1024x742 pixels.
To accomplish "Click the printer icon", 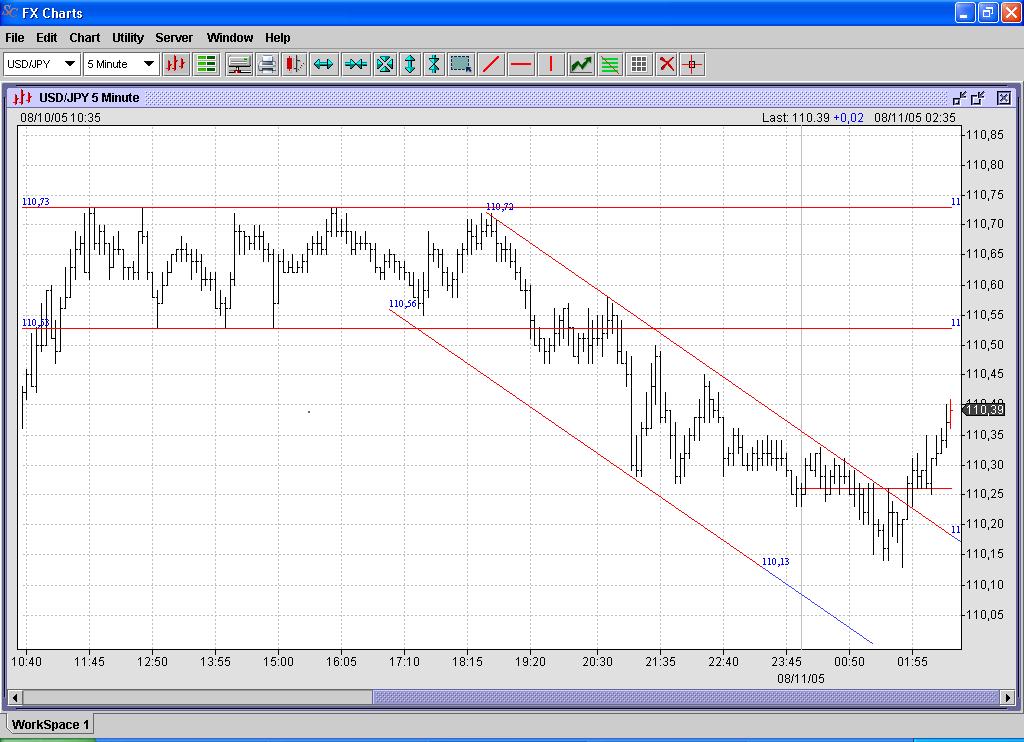I will pyautogui.click(x=266, y=64).
